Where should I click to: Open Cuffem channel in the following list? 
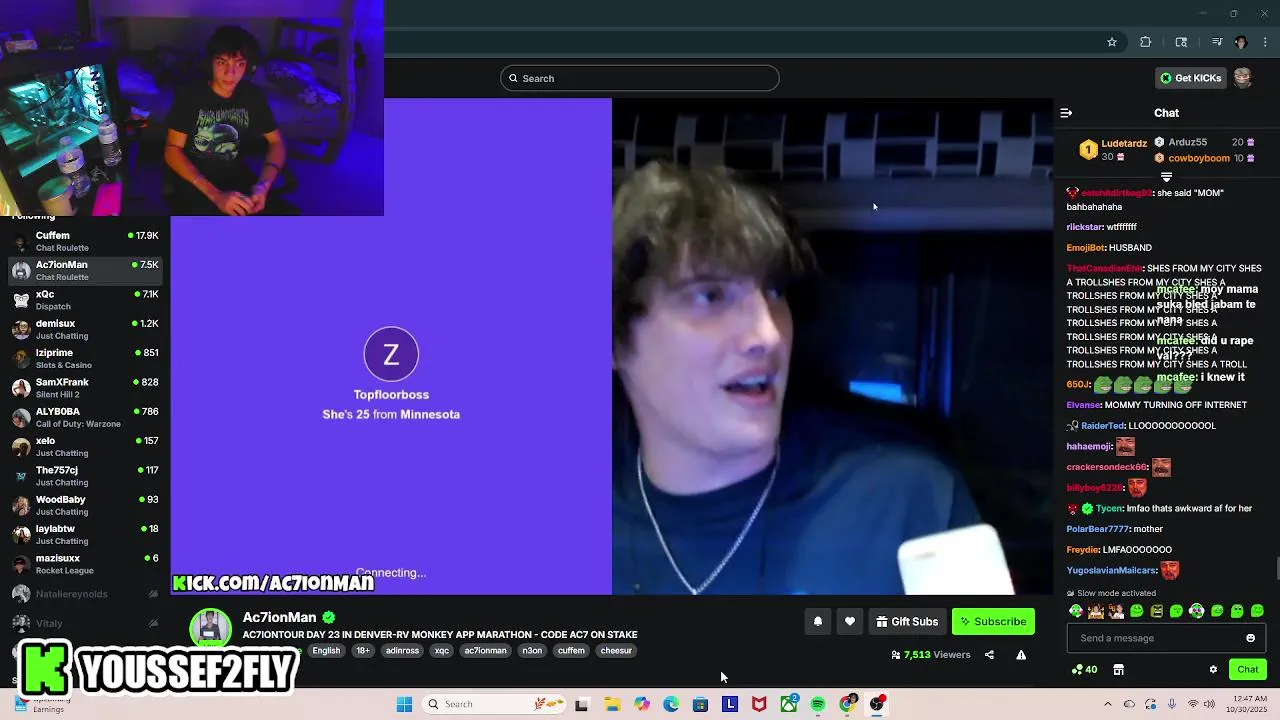[86, 241]
